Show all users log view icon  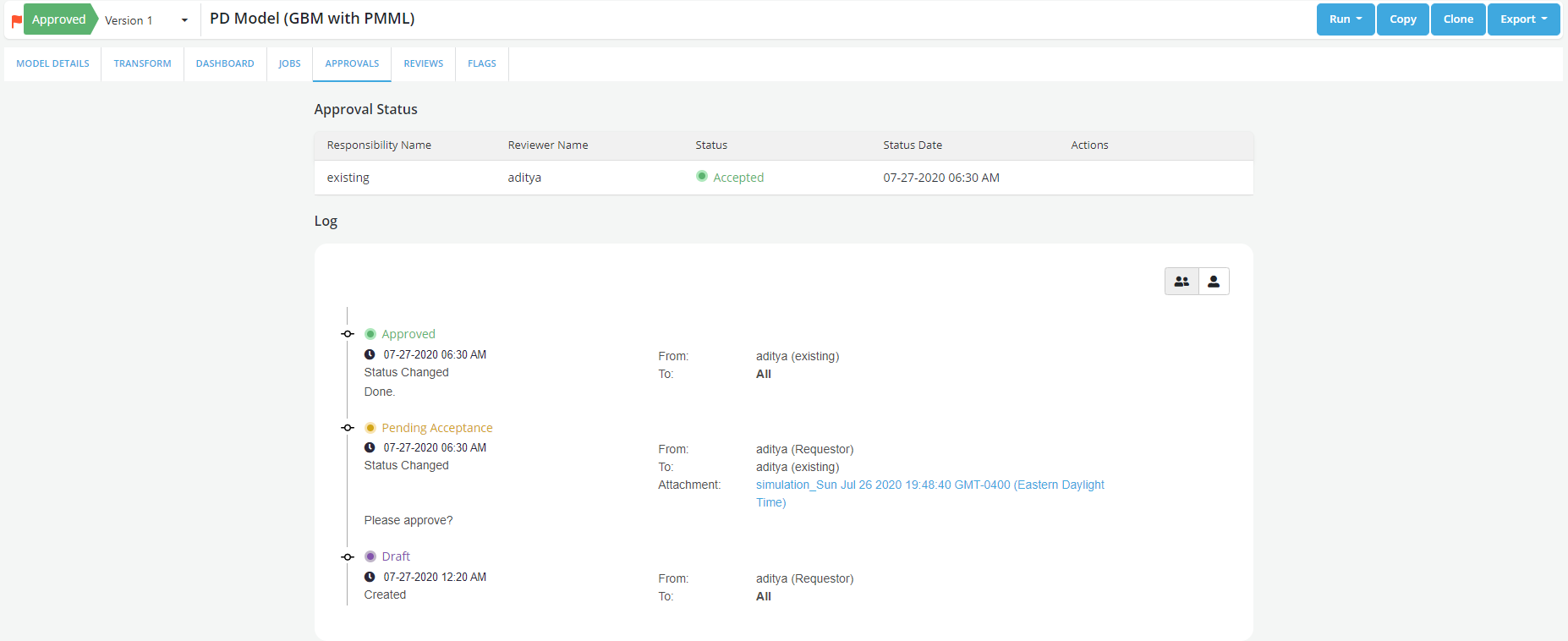(1181, 282)
